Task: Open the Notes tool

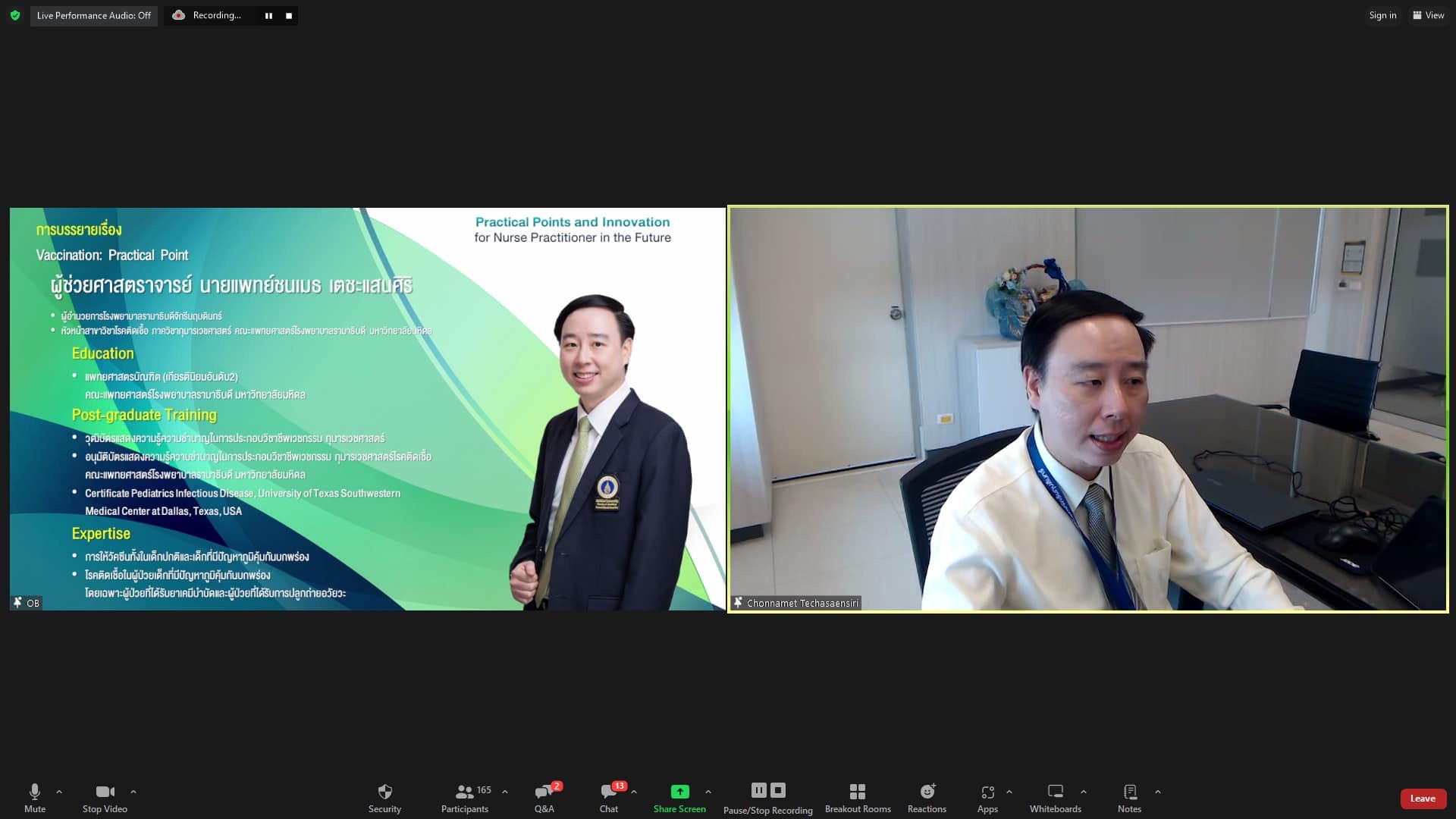Action: point(1129,798)
